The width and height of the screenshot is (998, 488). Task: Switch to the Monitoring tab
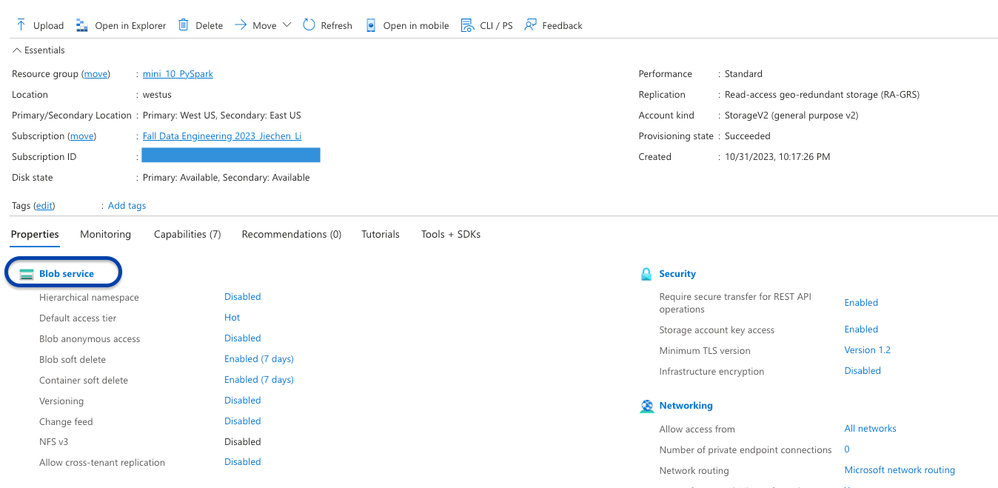tap(106, 234)
